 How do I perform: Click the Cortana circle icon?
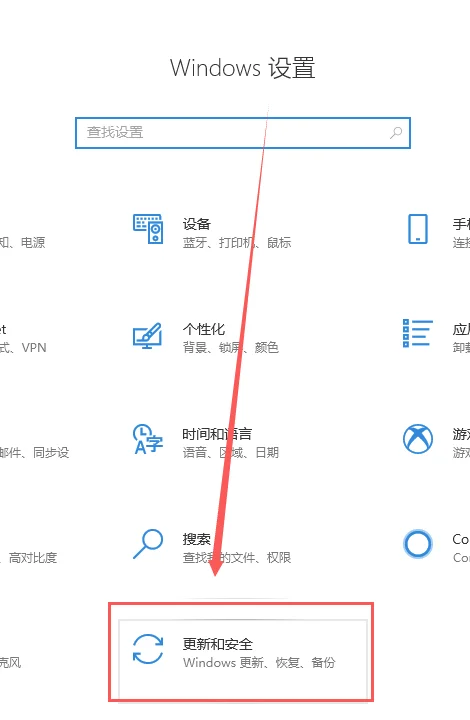pyautogui.click(x=418, y=544)
